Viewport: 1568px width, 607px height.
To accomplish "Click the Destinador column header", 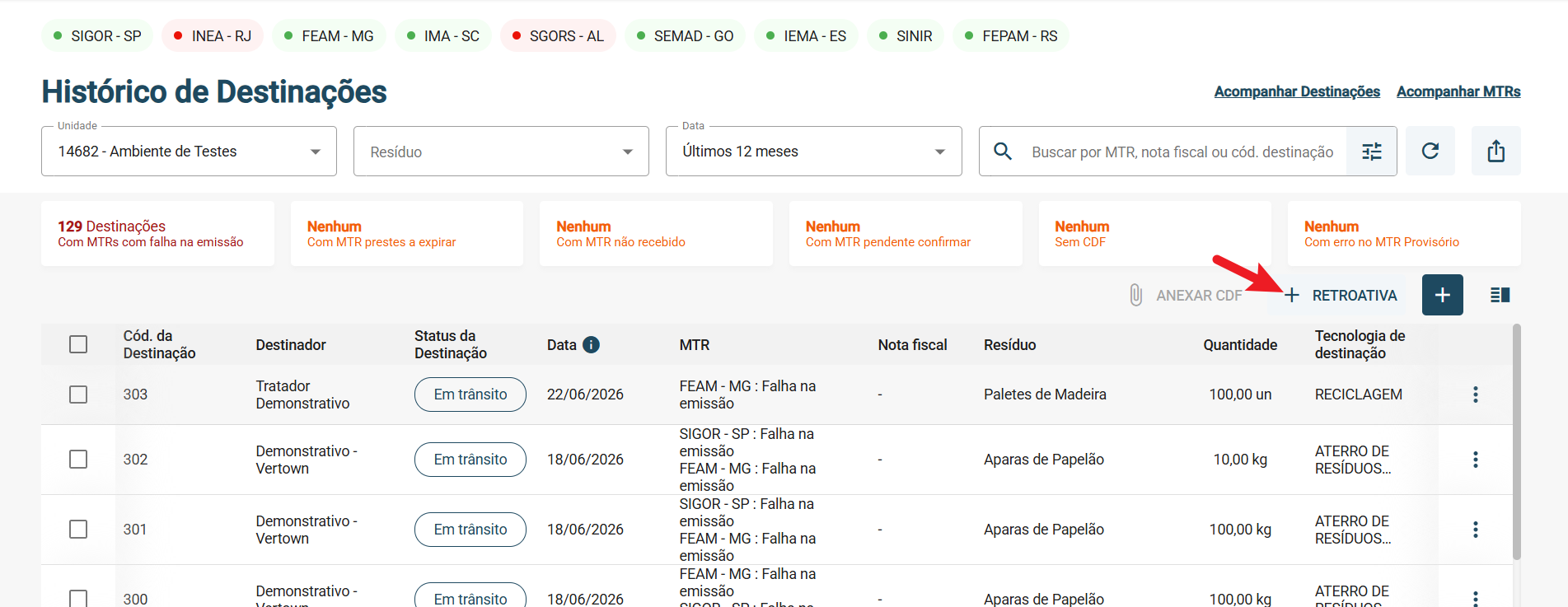I will point(291,345).
